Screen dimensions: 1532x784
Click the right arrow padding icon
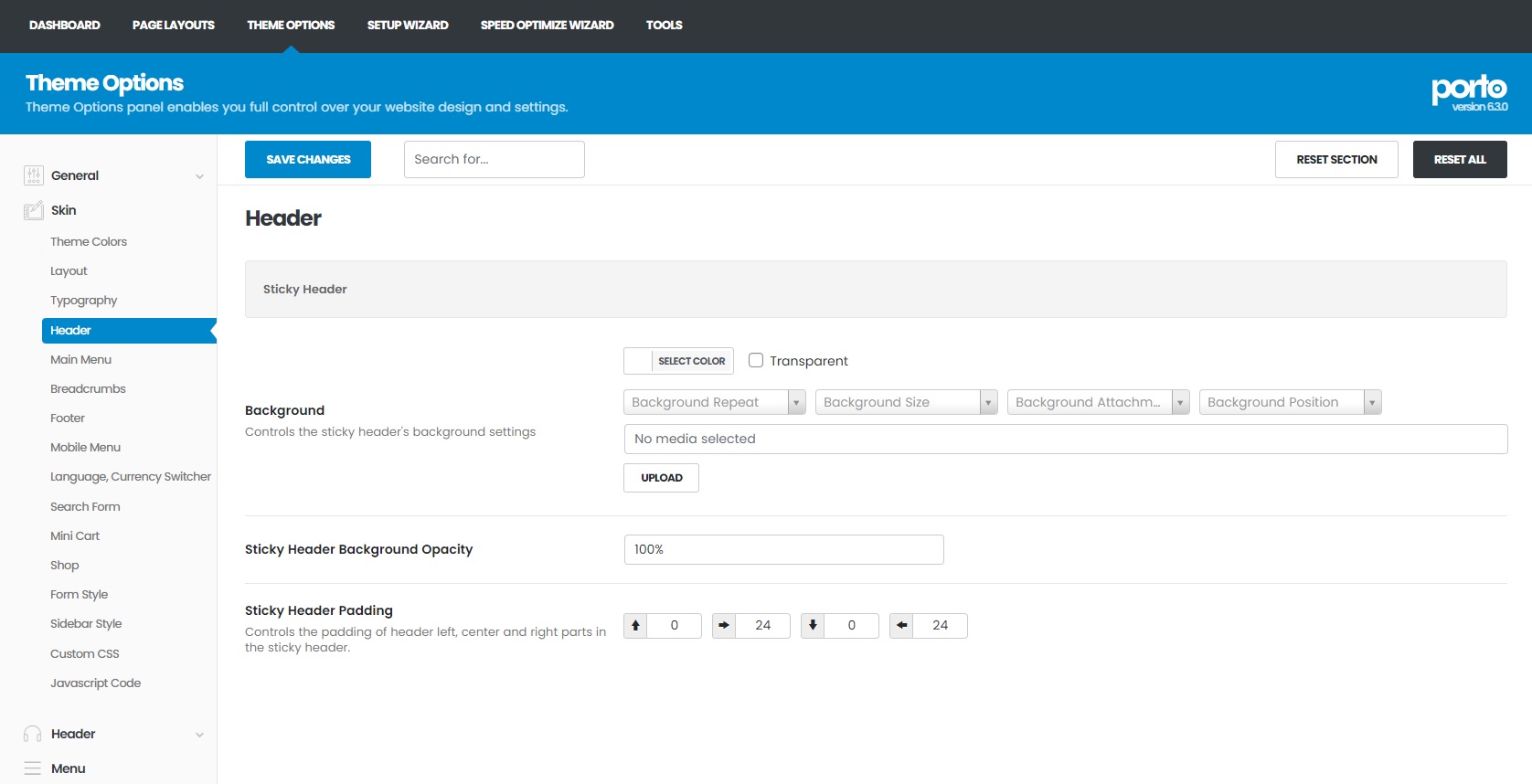724,626
